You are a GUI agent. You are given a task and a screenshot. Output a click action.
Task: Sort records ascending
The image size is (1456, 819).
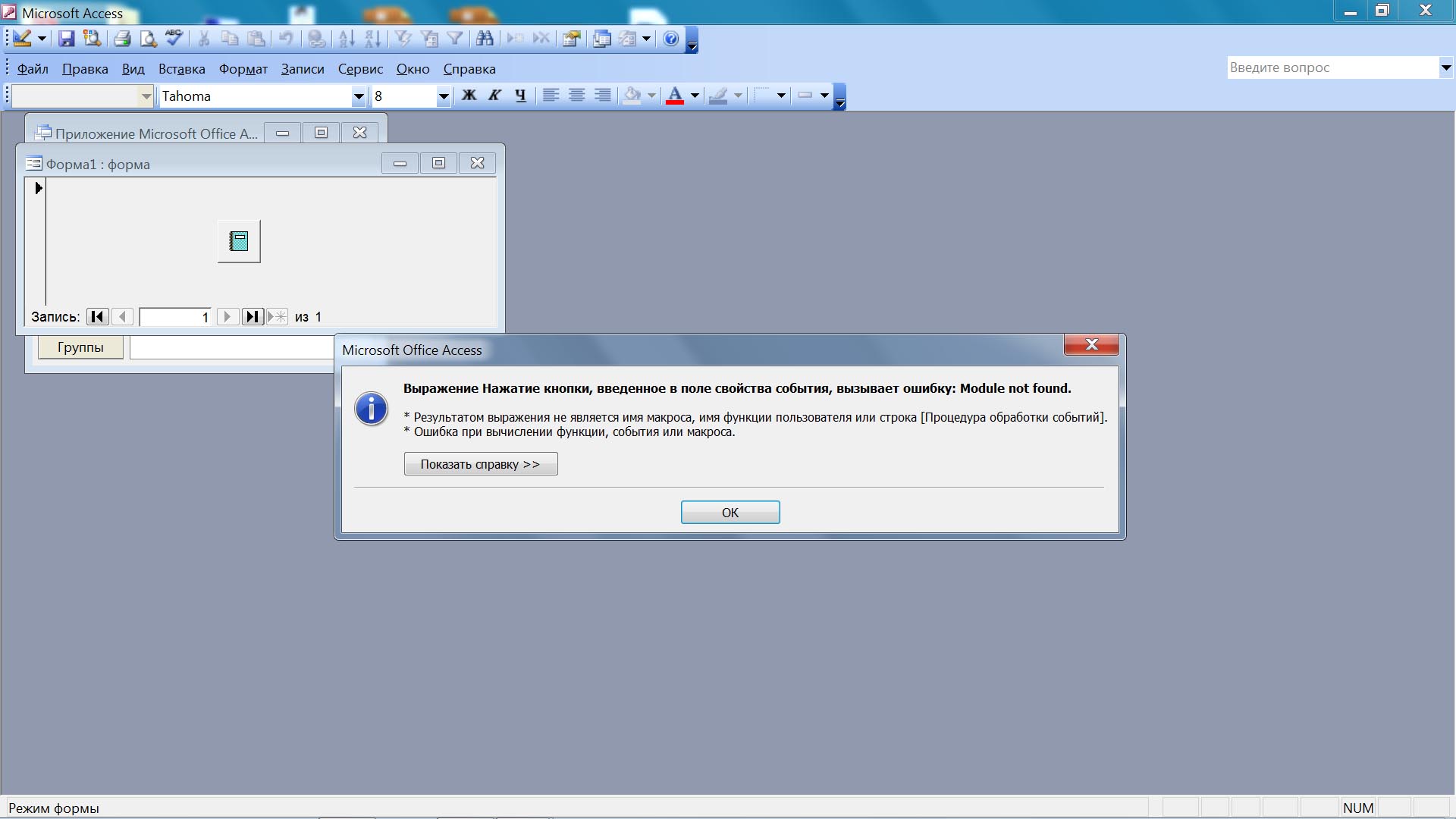pos(347,39)
